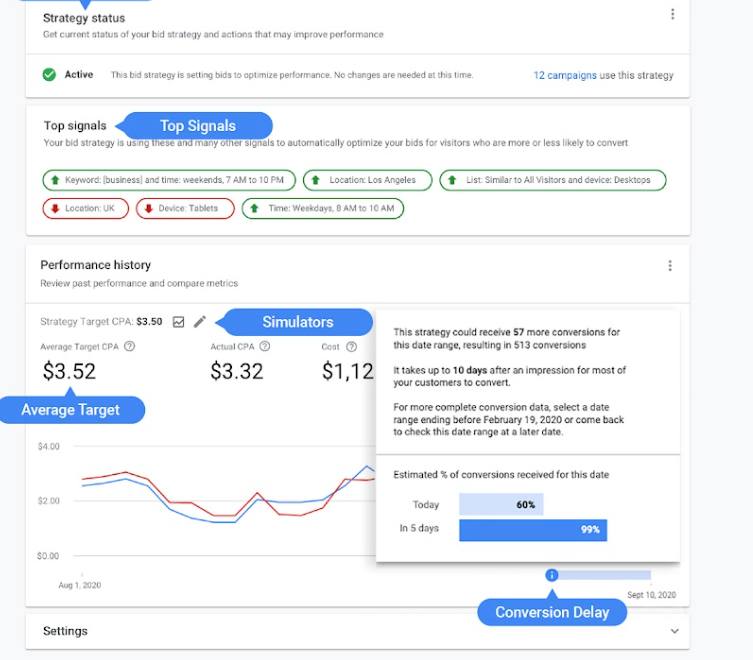753x660 pixels.
Task: Click the Sept 10, 2020 axis label
Action: click(652, 595)
